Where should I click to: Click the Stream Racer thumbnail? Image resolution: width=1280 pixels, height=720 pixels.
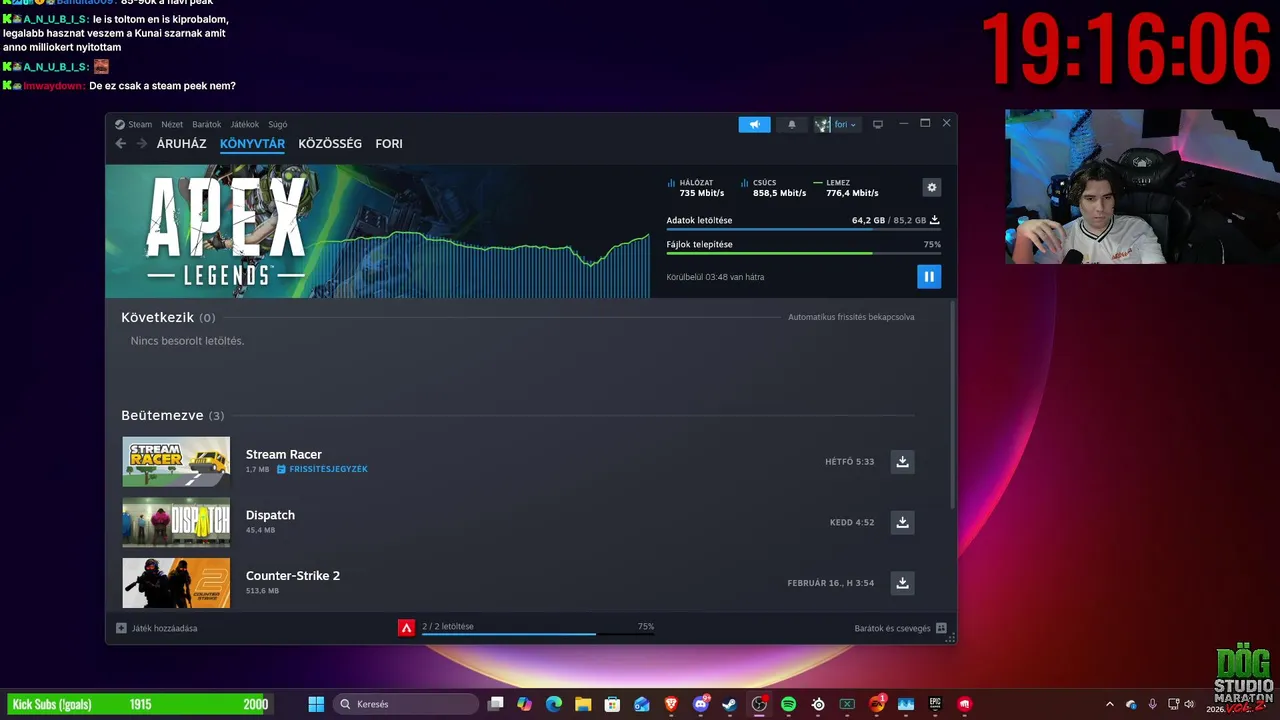pyautogui.click(x=176, y=462)
